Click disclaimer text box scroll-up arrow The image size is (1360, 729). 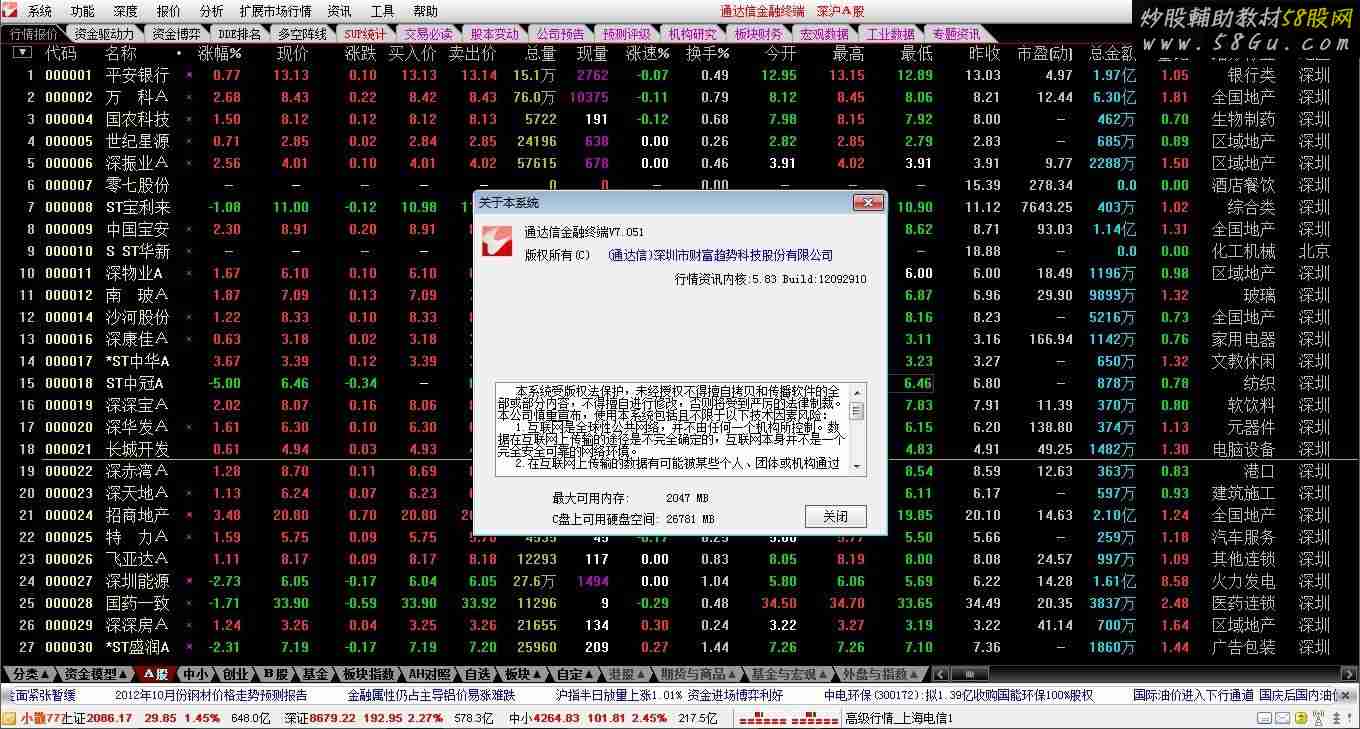857,391
